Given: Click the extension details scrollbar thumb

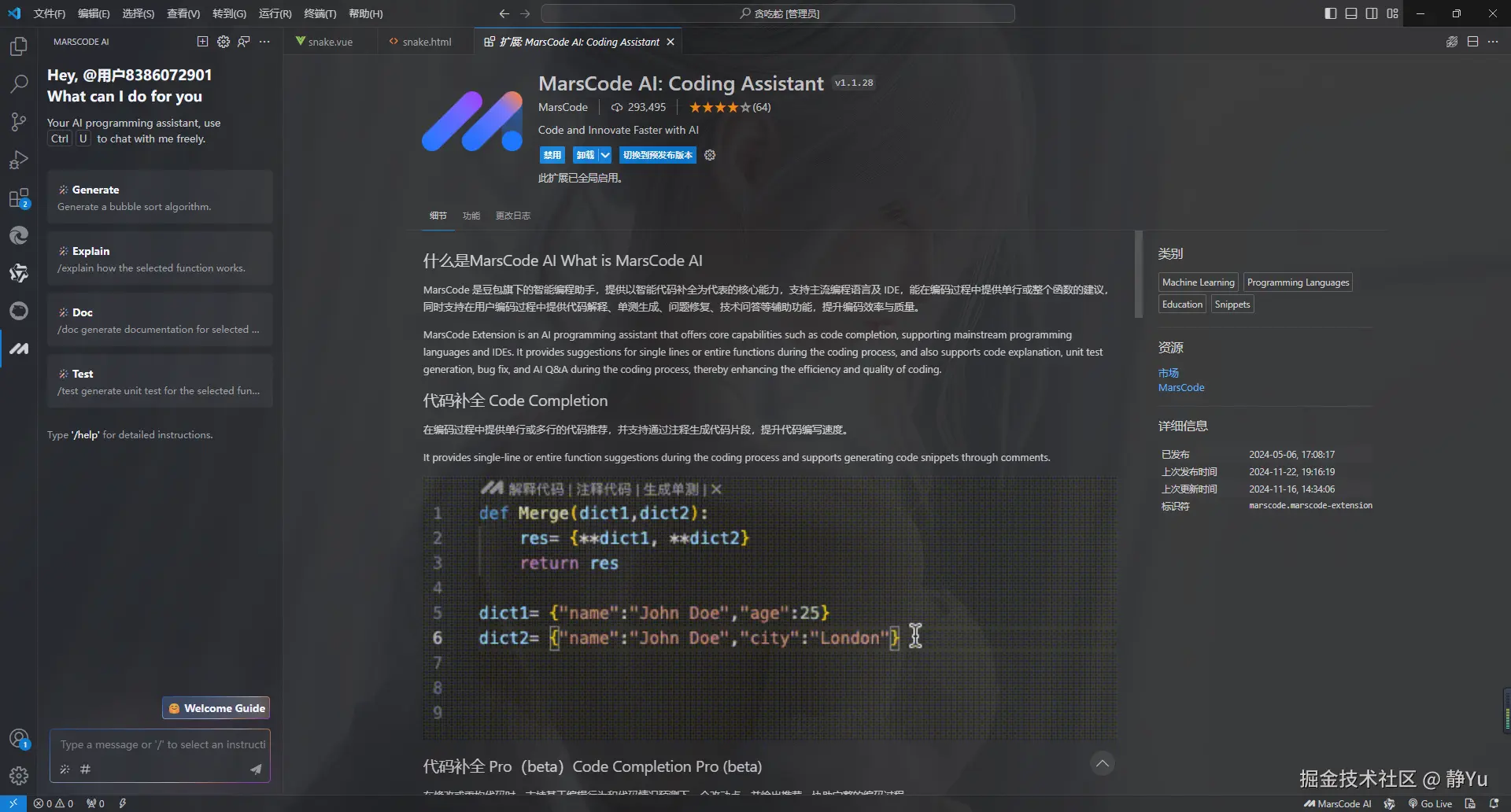Looking at the screenshot, I should coord(1138,274).
